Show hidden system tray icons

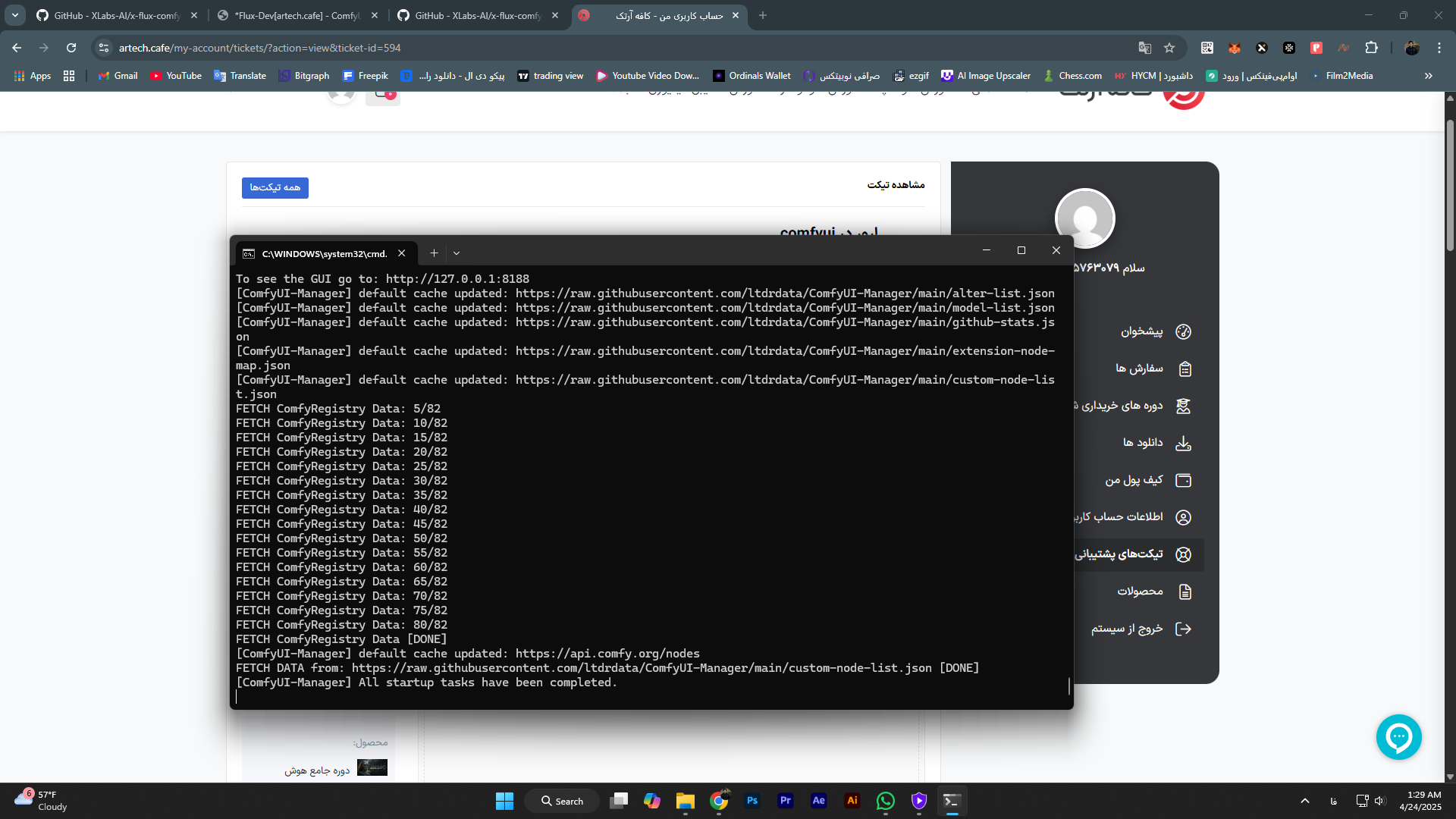click(x=1304, y=801)
